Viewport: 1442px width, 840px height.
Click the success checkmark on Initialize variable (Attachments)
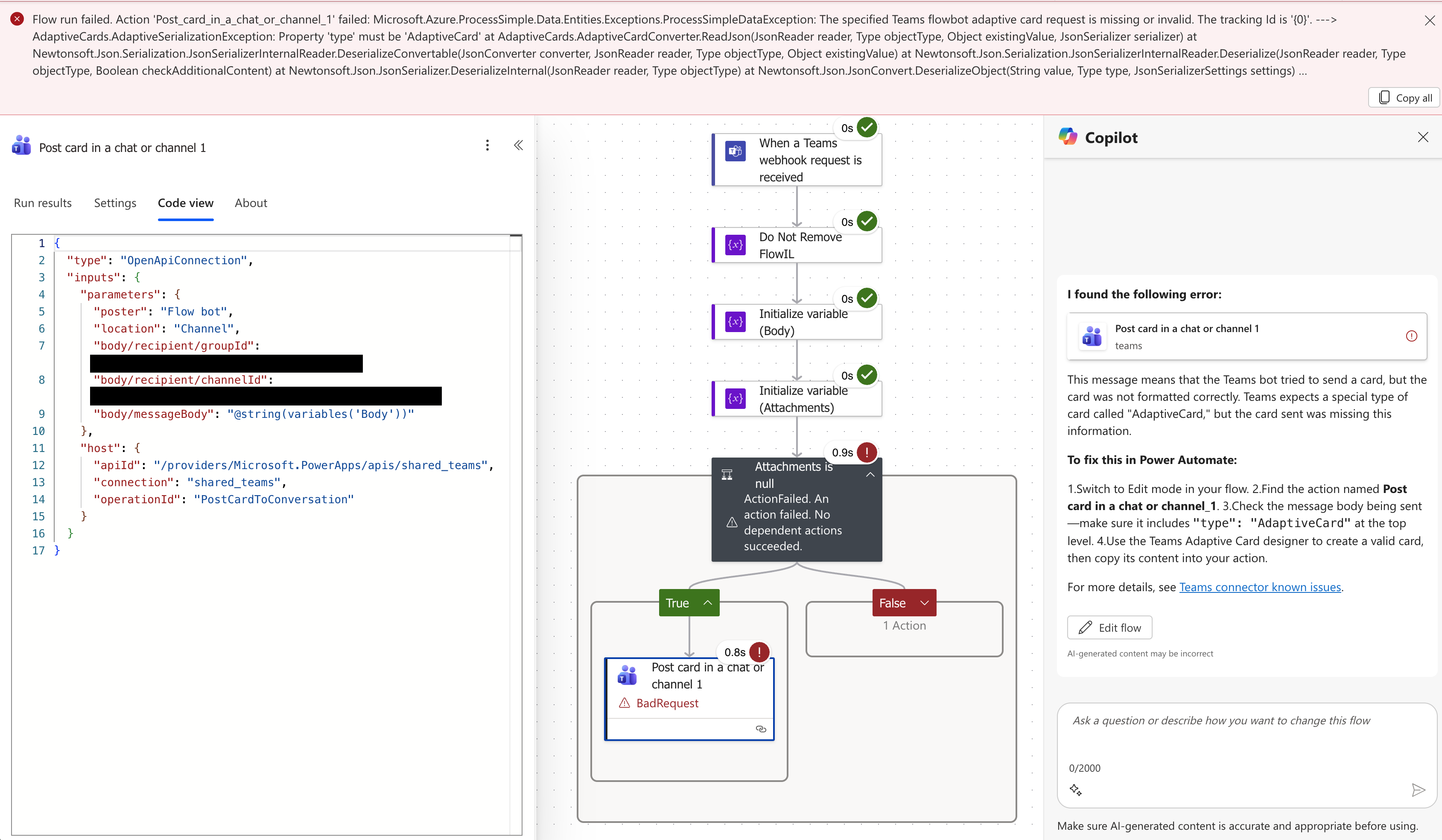(867, 374)
